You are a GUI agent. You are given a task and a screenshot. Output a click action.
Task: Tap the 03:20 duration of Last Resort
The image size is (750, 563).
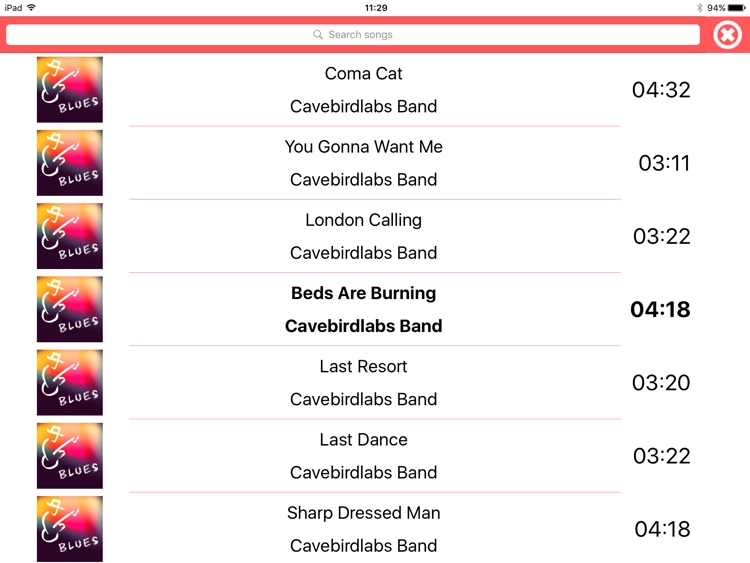point(661,383)
